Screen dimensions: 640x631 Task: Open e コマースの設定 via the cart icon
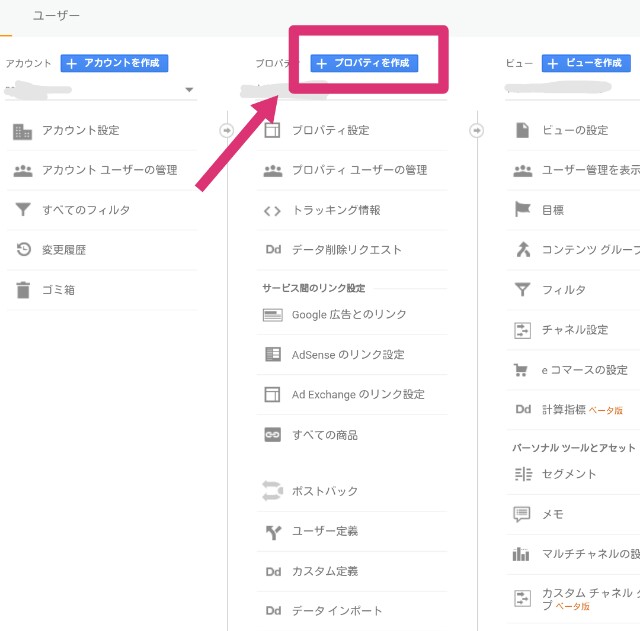click(521, 370)
